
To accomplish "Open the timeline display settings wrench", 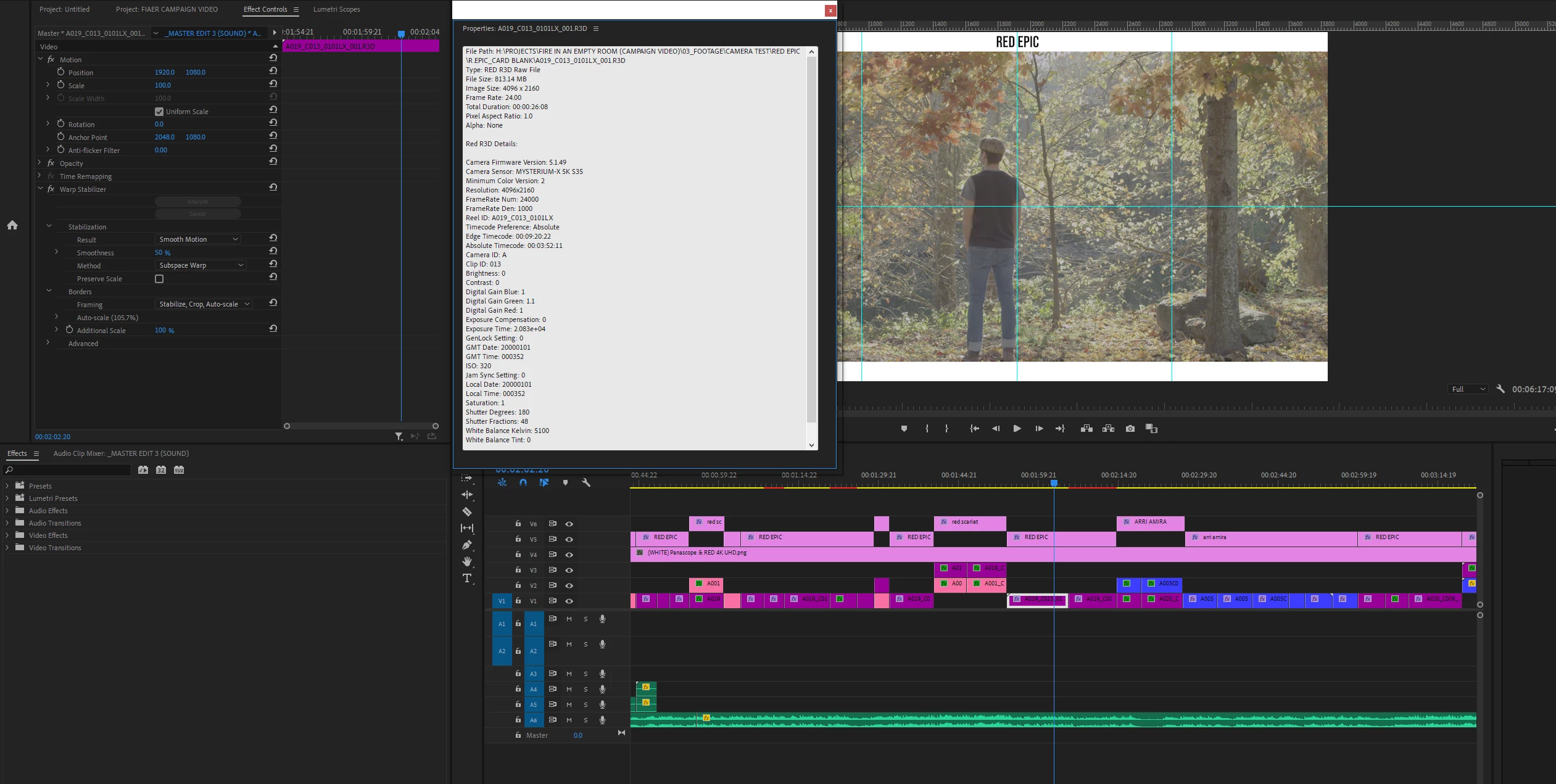I will (586, 482).
